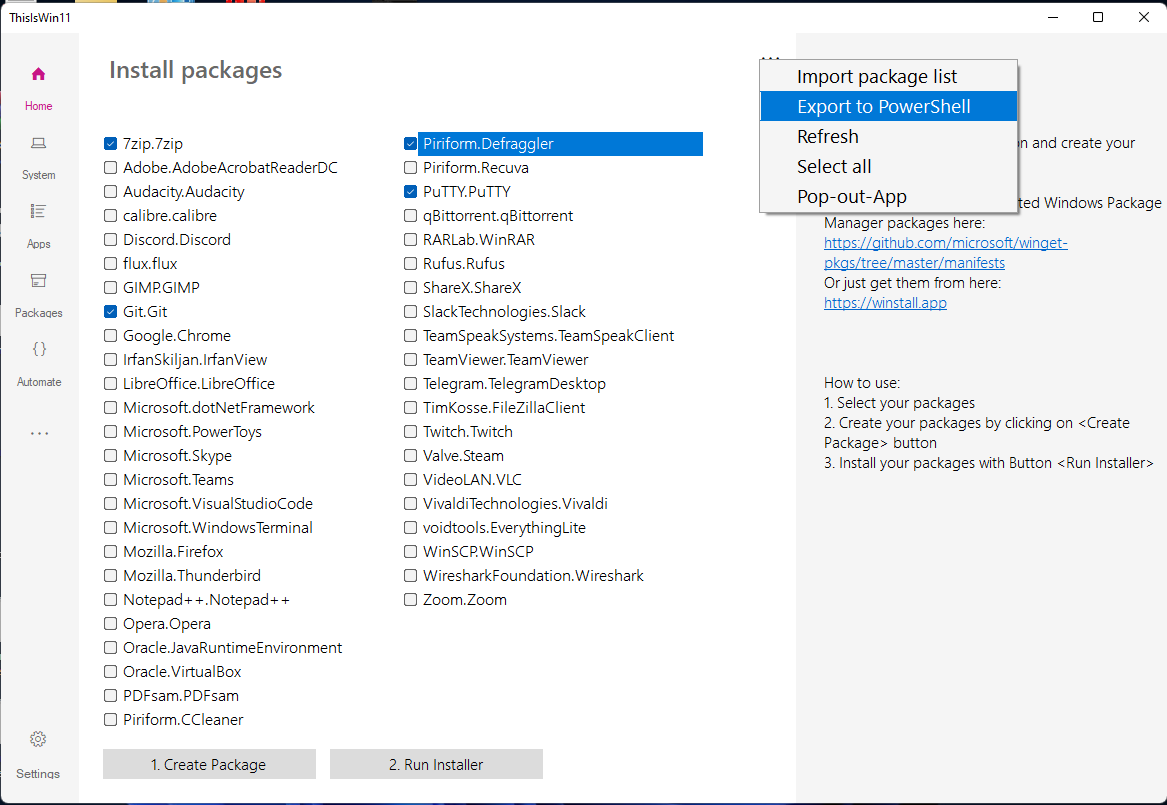Maximize the ThisIsWin11 window

[1098, 17]
